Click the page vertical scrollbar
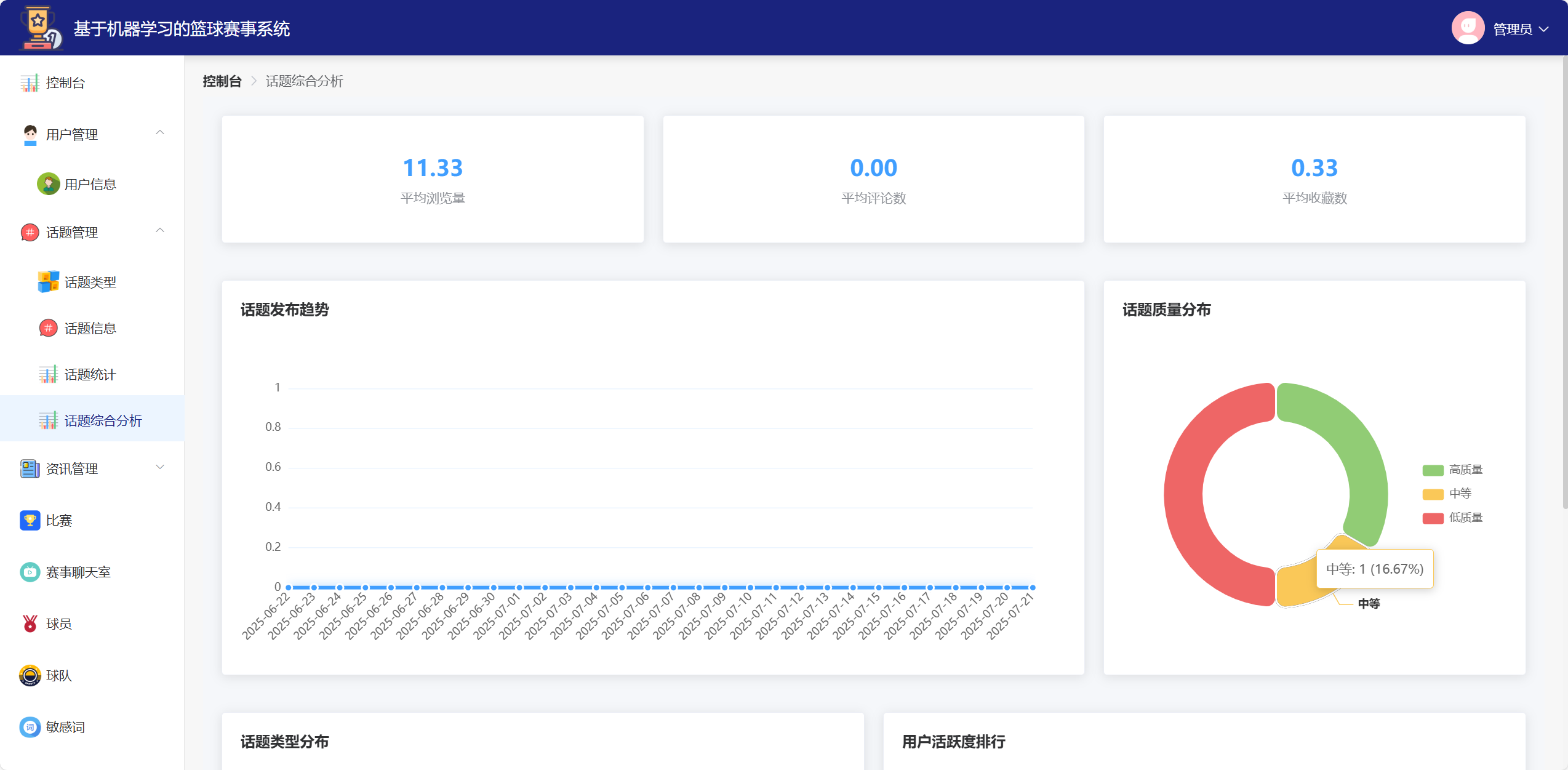 click(1564, 283)
